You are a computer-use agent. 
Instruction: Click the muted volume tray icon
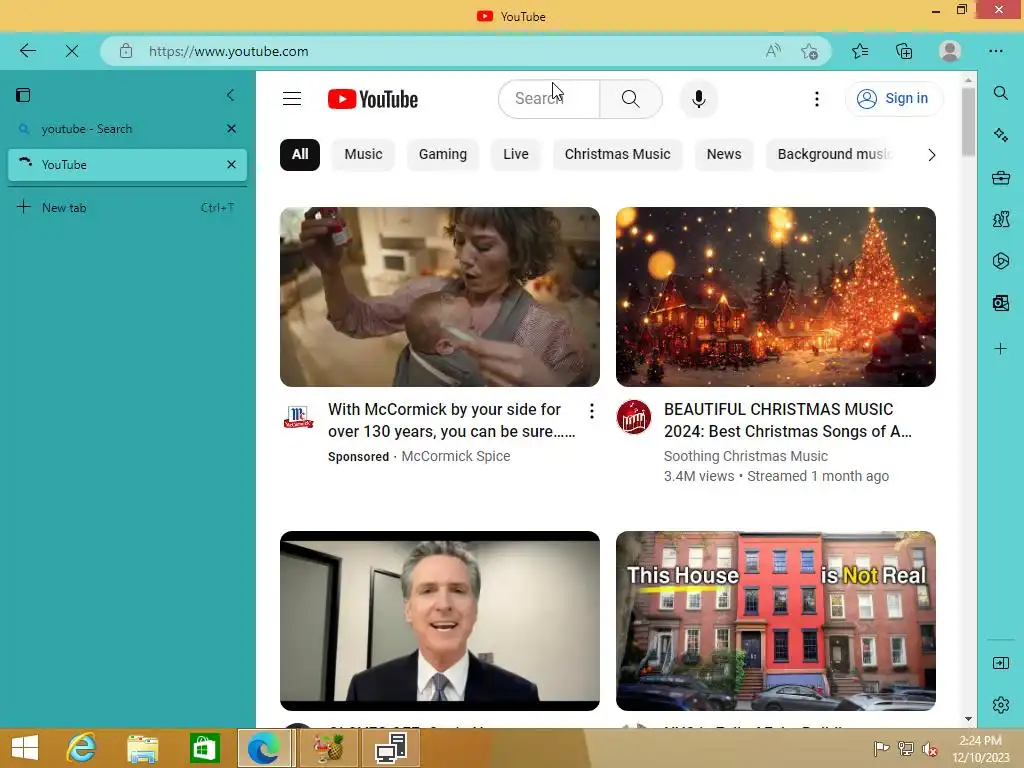[x=930, y=749]
